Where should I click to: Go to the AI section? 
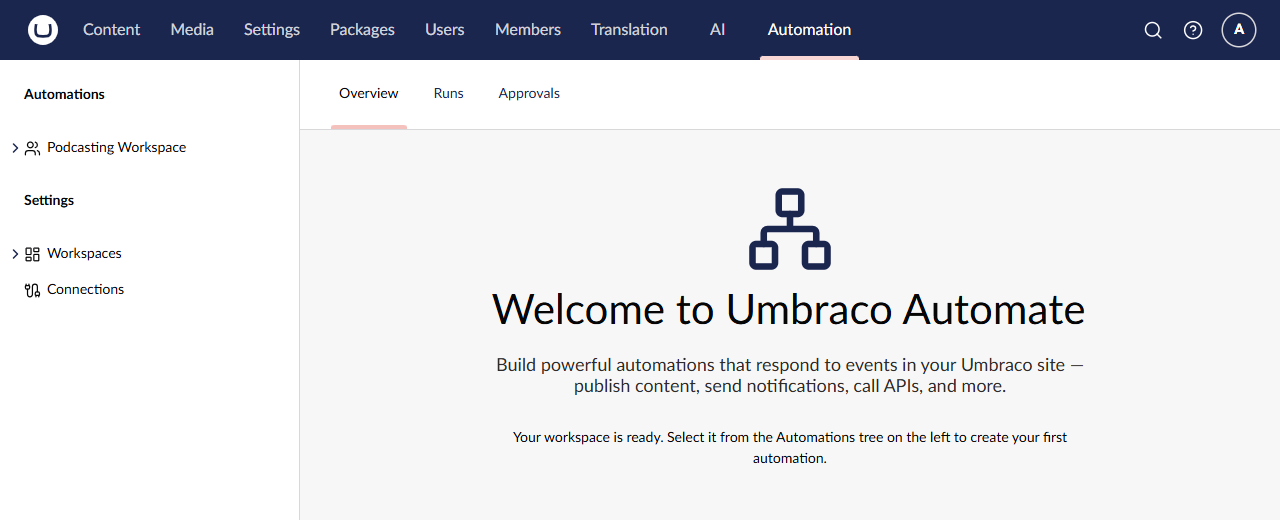coord(717,30)
